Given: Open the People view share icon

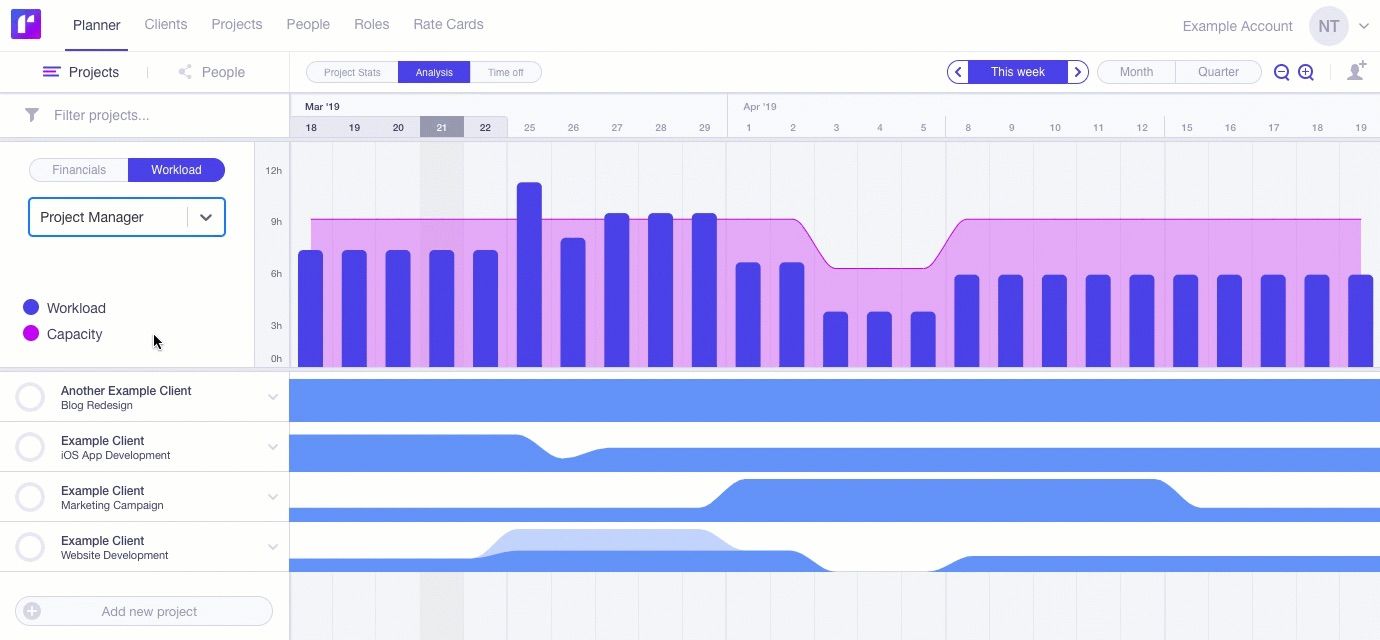Looking at the screenshot, I should 186,71.
